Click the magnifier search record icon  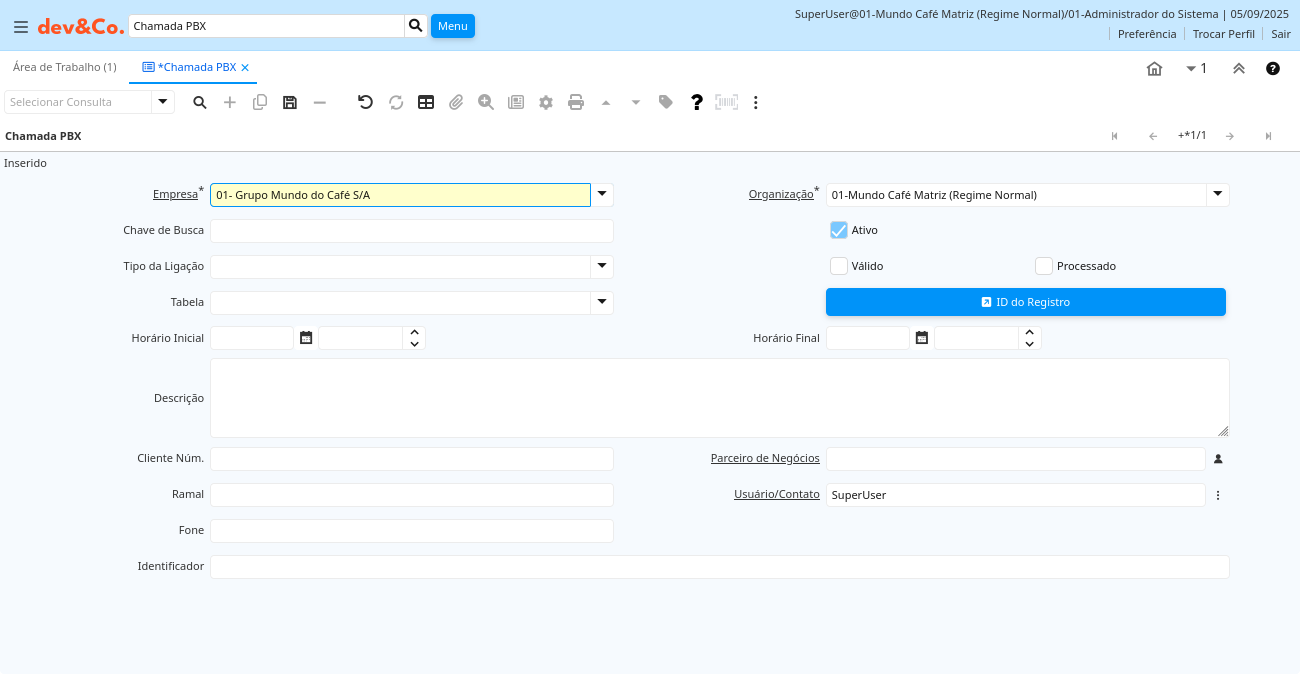click(x=200, y=102)
